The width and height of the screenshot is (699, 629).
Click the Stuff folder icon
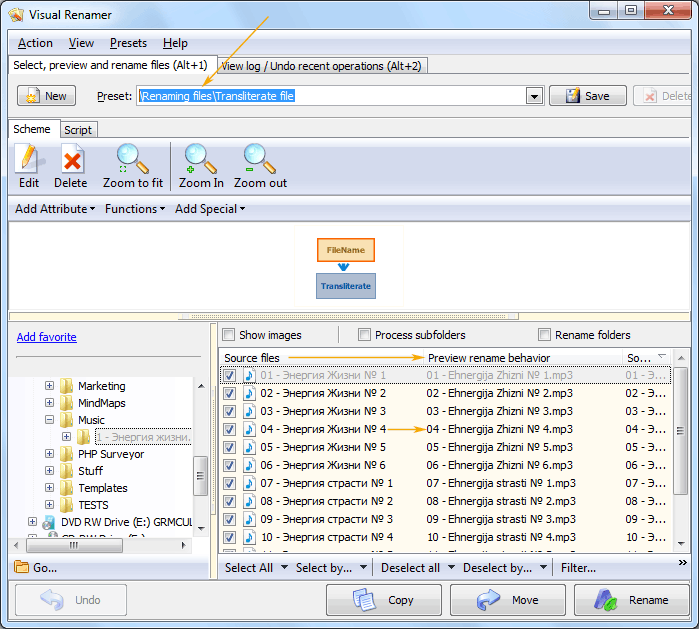[66, 471]
